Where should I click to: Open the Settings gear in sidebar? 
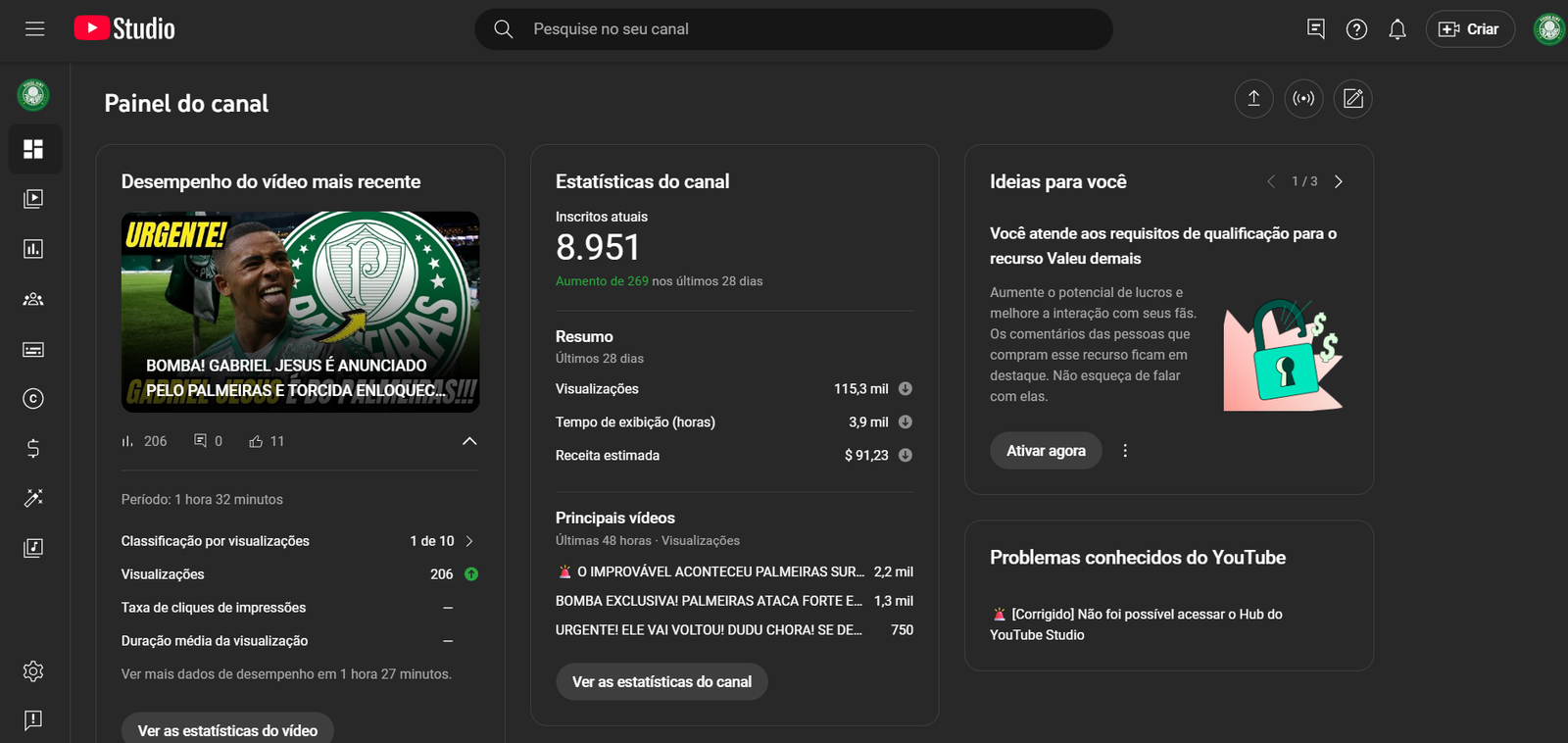coord(33,671)
